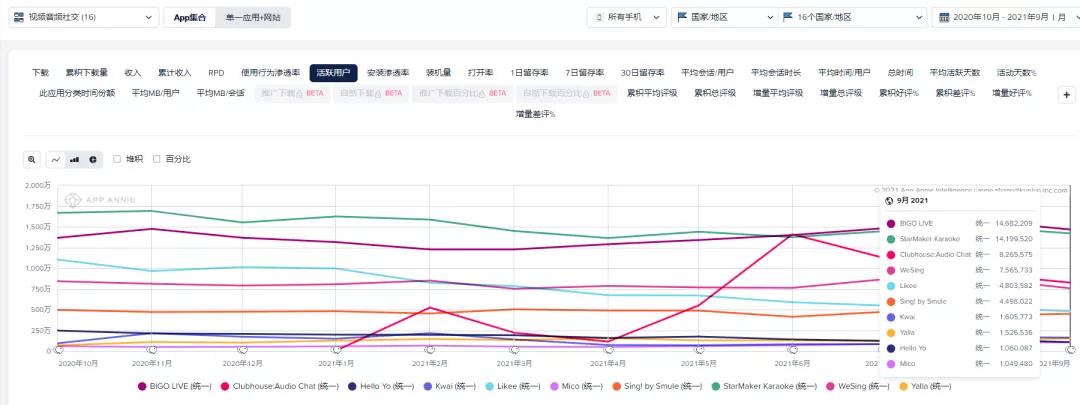Image resolution: width=1080 pixels, height=405 pixels.
Task: Click the plus button to add metrics
Action: pos(1066,95)
